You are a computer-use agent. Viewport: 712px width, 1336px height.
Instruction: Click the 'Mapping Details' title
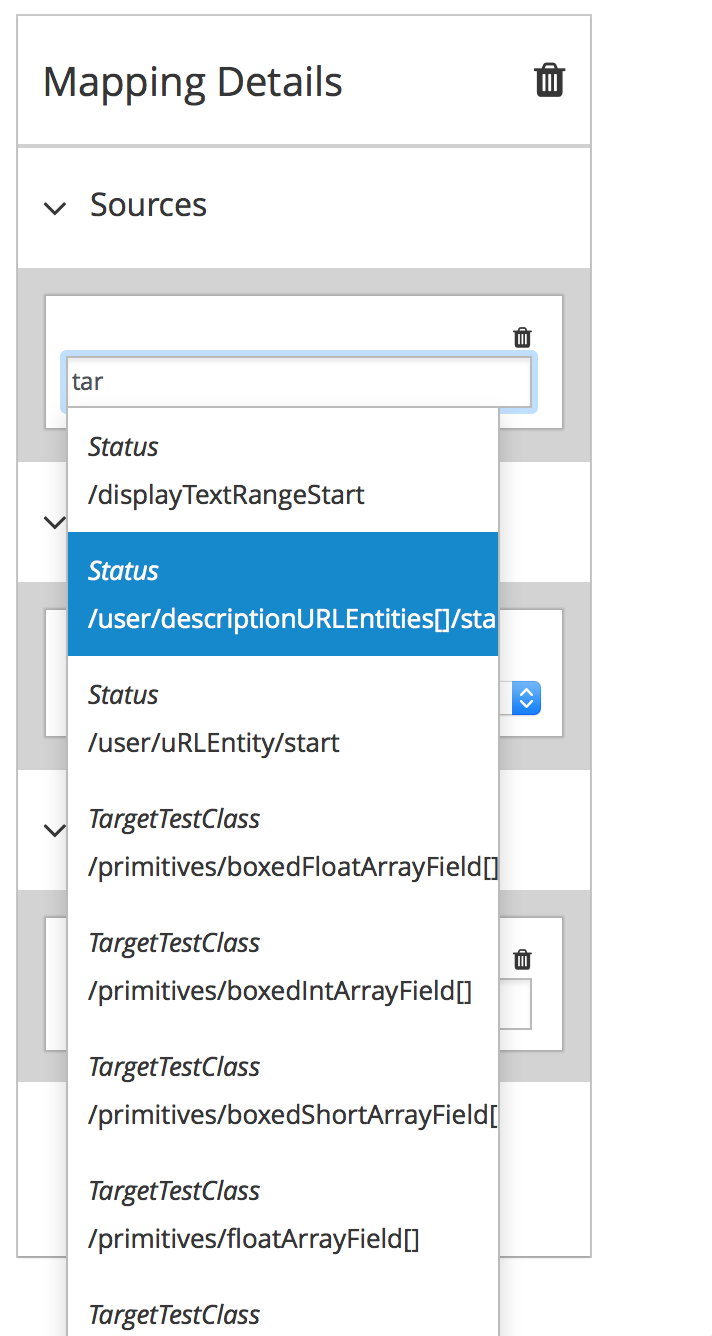click(192, 82)
